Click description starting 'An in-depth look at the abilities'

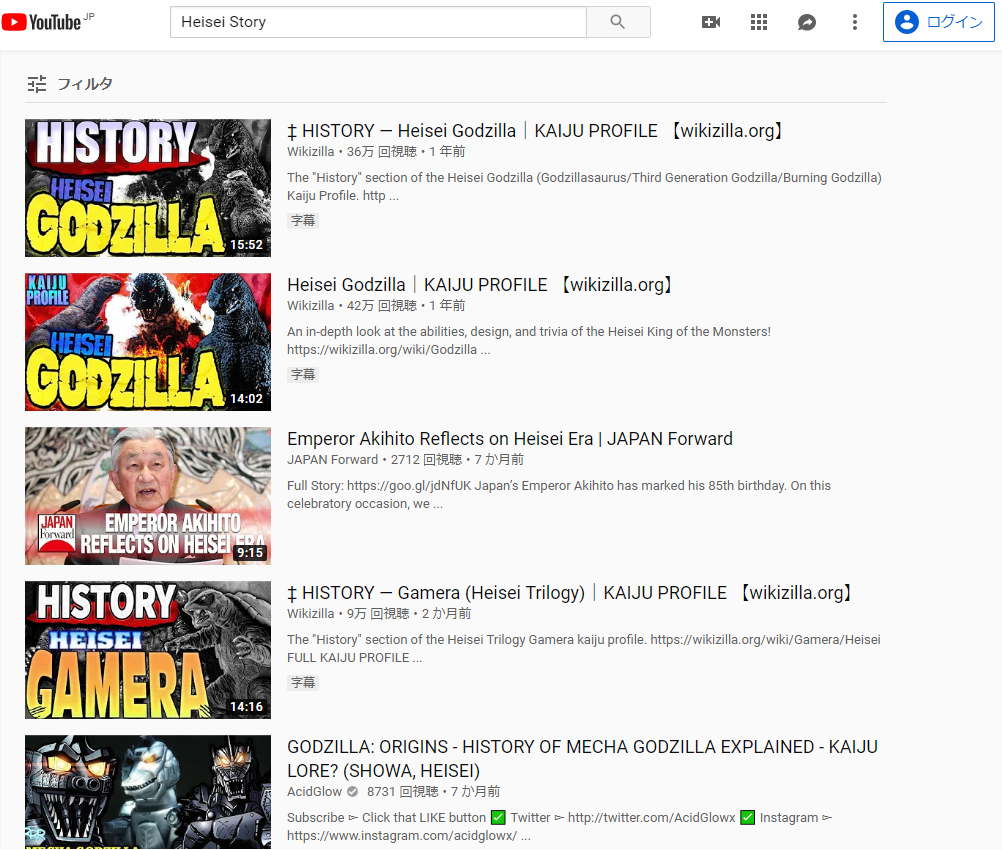coord(529,341)
